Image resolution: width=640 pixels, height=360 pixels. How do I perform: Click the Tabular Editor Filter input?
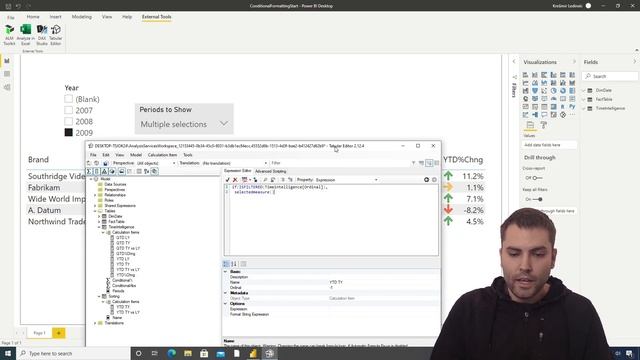(341, 163)
